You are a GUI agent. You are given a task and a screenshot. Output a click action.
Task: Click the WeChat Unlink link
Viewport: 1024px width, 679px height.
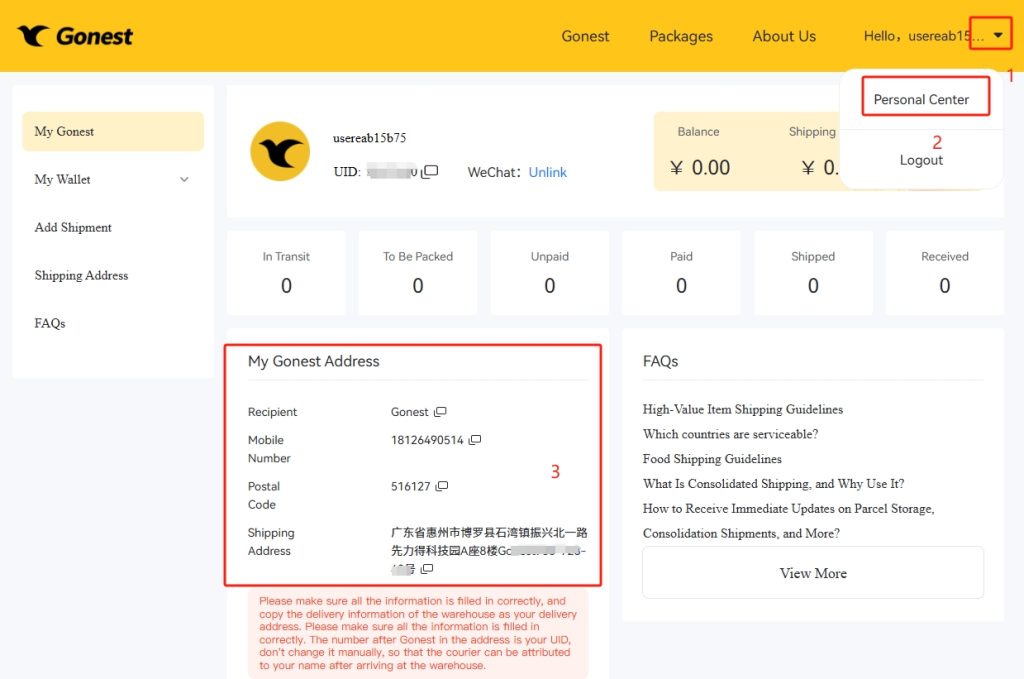547,172
